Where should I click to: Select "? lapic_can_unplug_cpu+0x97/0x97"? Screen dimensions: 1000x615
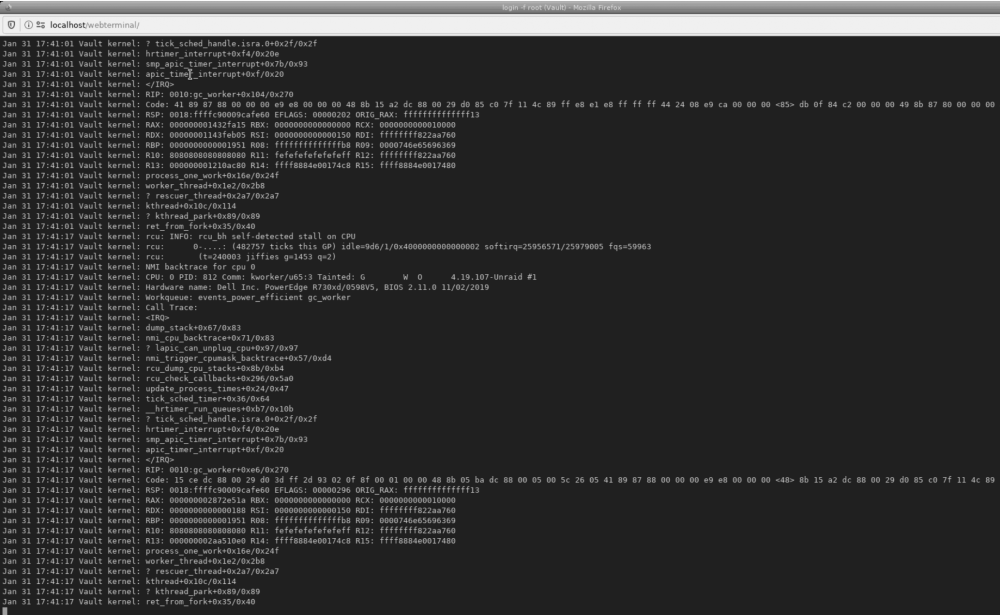(222, 348)
